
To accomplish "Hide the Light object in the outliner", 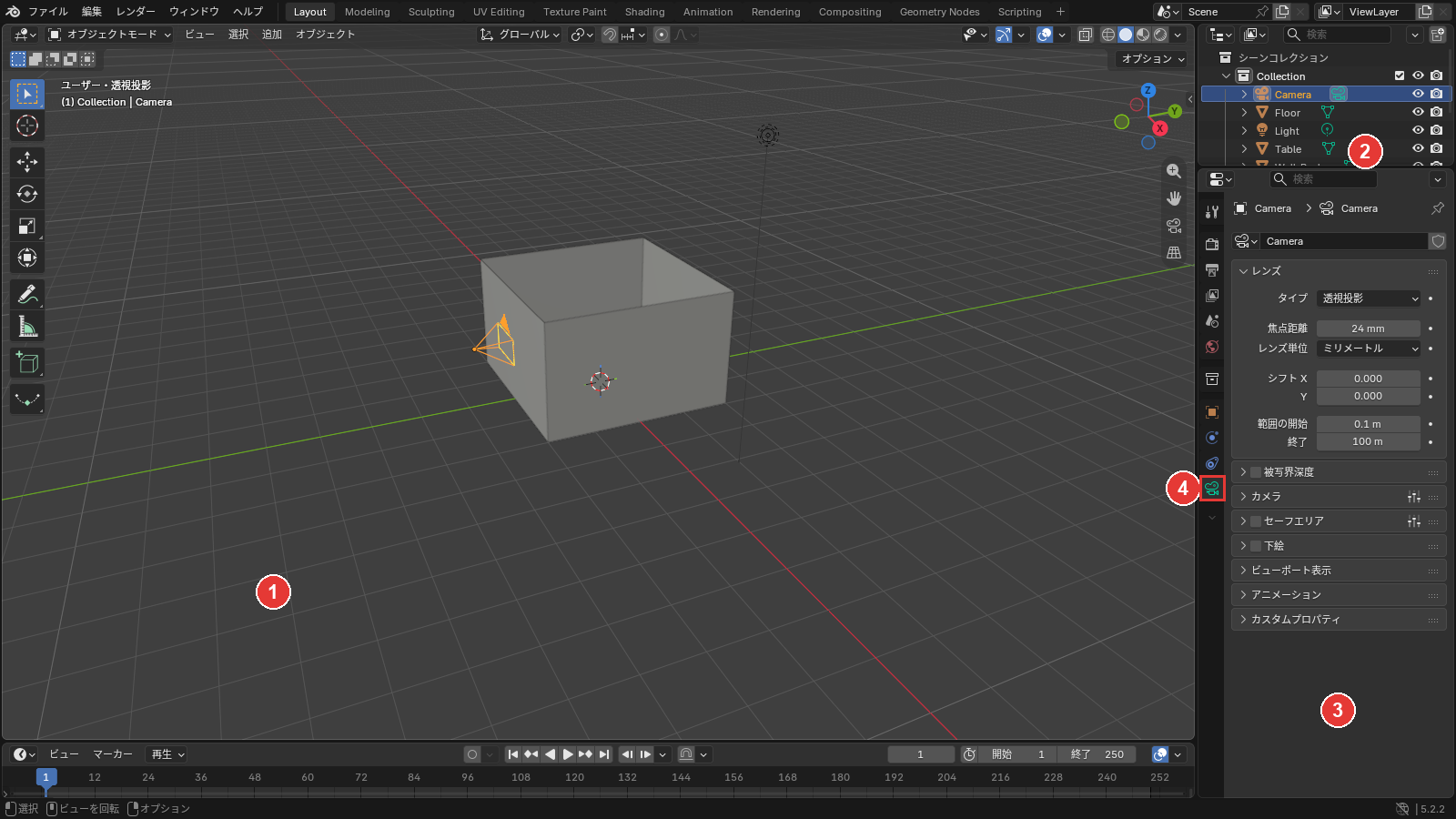I will [1418, 130].
